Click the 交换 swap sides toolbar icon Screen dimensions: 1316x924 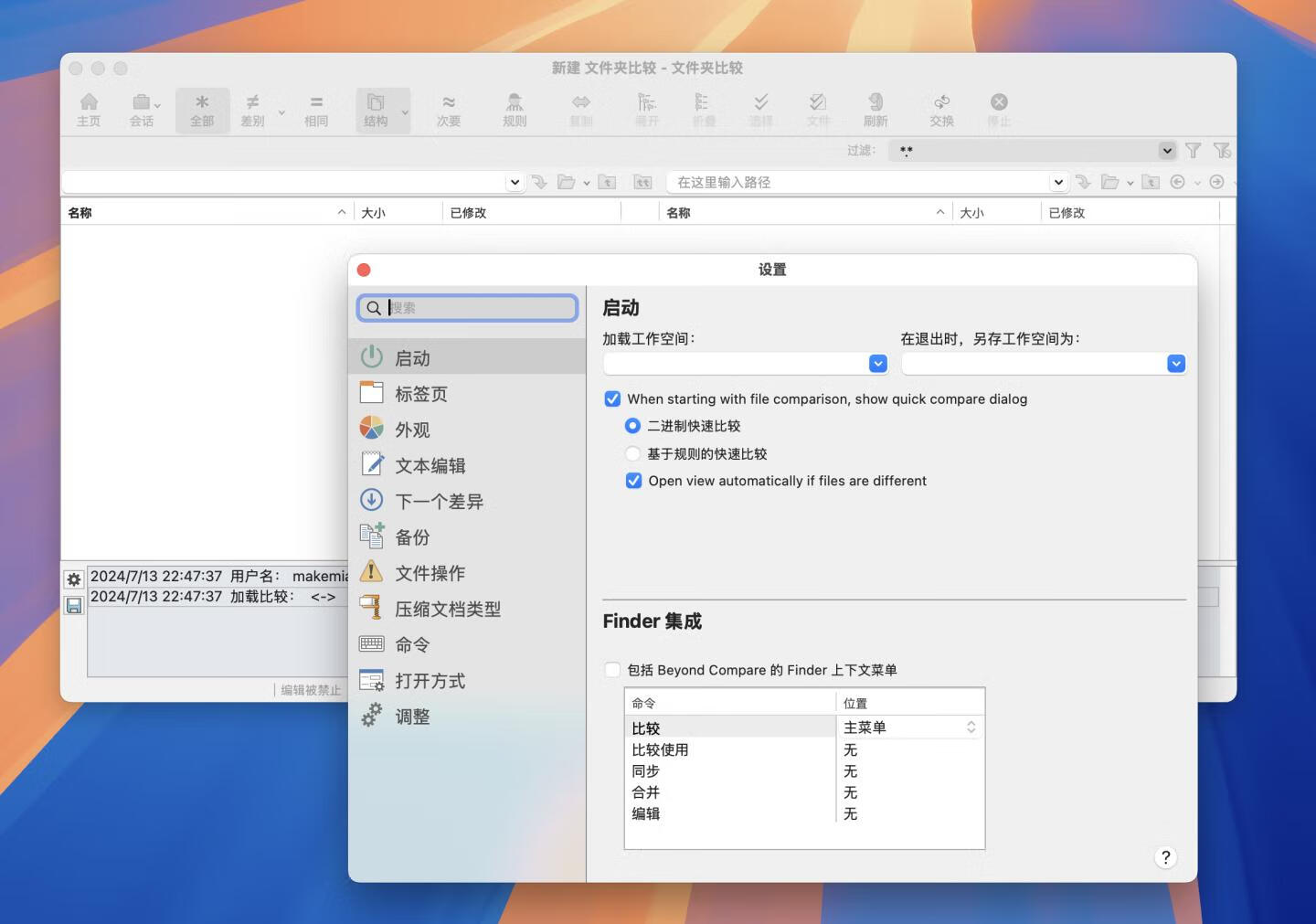(x=941, y=110)
